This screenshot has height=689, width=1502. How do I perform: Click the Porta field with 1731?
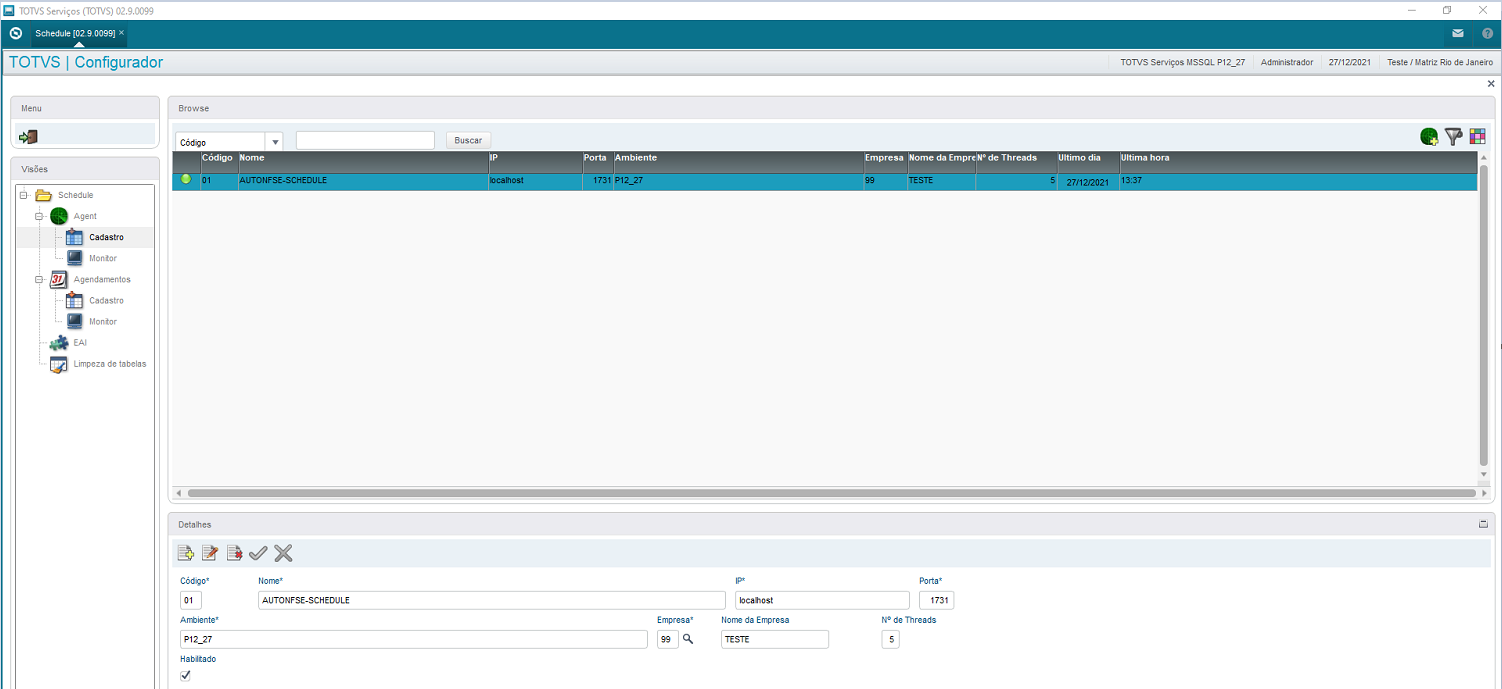[x=936, y=600]
